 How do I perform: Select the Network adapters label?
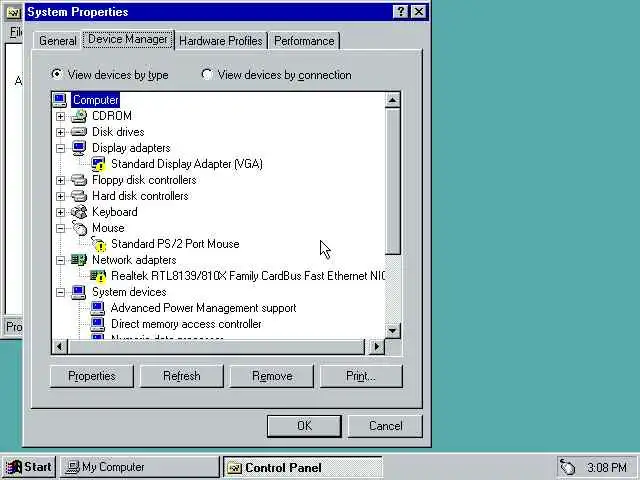(x=134, y=260)
